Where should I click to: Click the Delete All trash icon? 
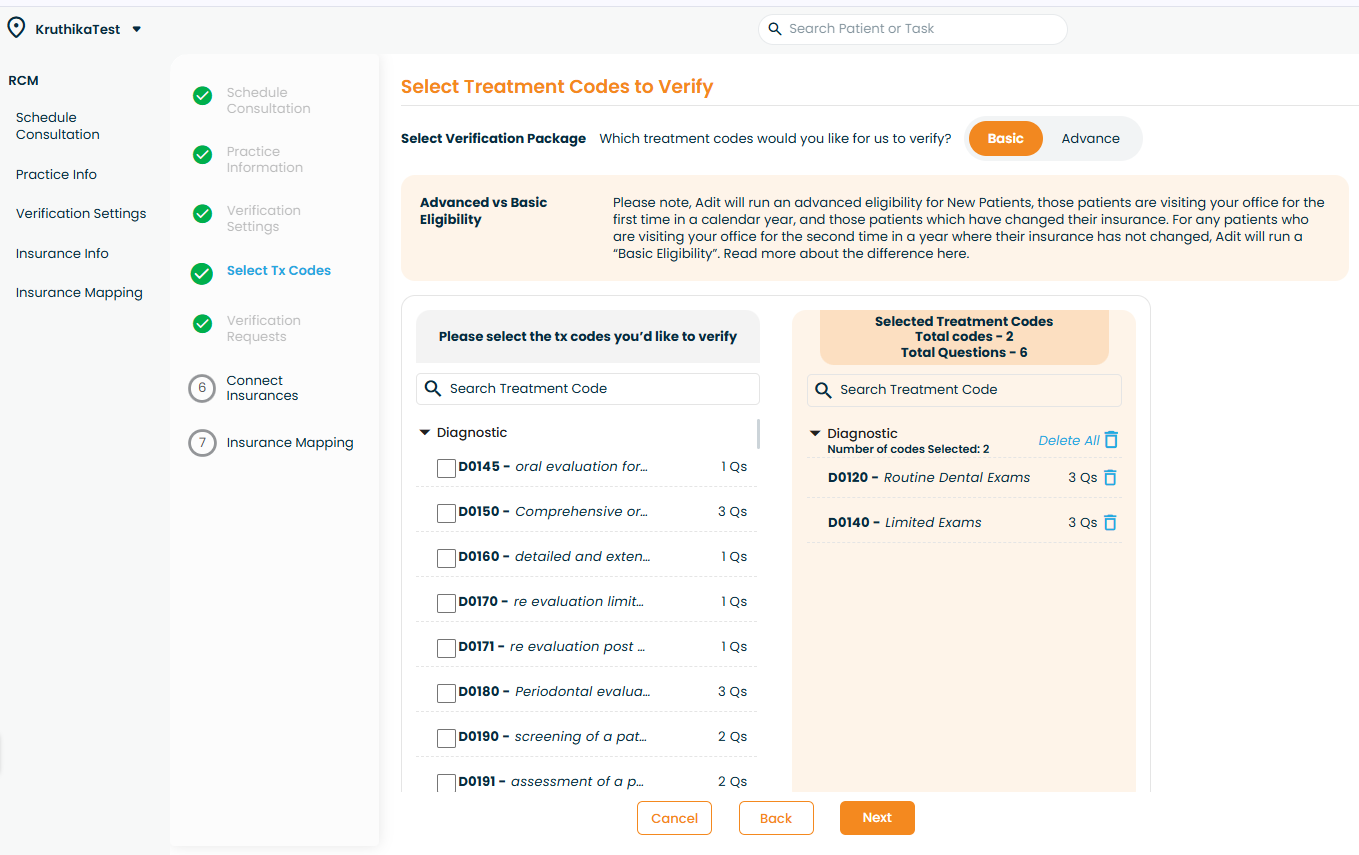(x=1111, y=440)
